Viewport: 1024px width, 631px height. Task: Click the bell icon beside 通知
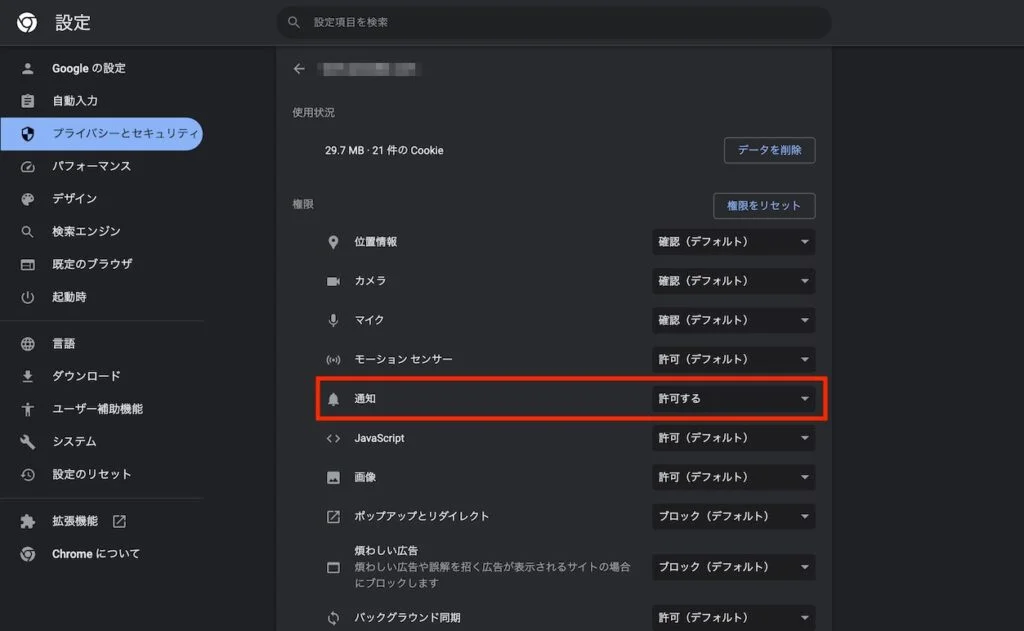[333, 399]
